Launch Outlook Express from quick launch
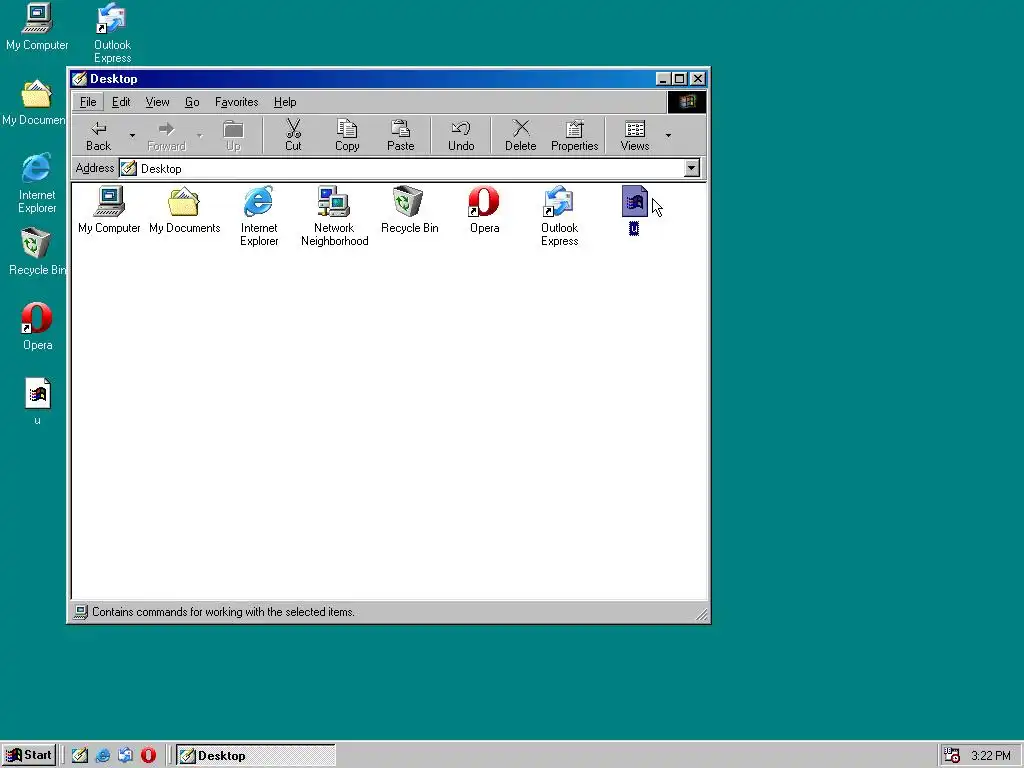1024x768 pixels. [x=125, y=756]
